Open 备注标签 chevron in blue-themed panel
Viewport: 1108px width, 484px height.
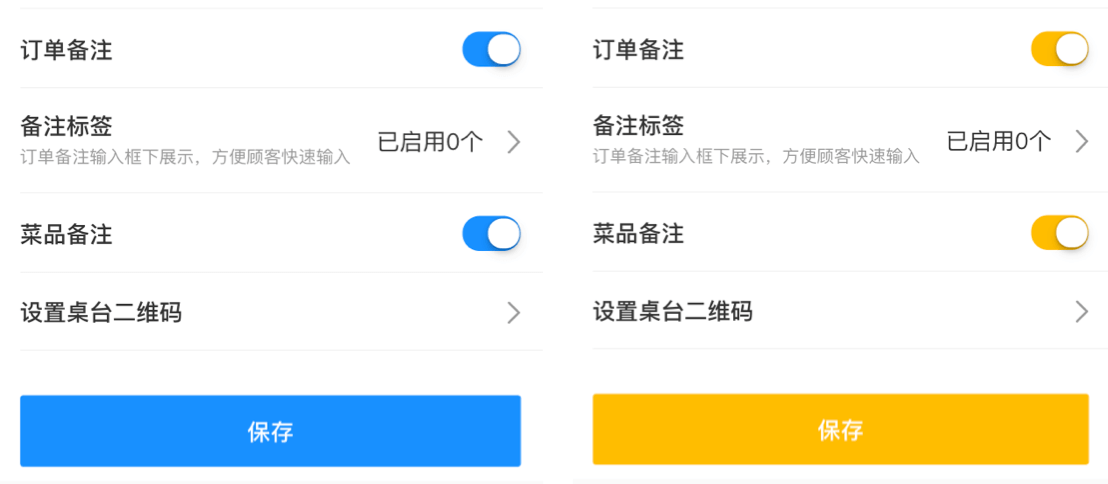[x=513, y=142]
